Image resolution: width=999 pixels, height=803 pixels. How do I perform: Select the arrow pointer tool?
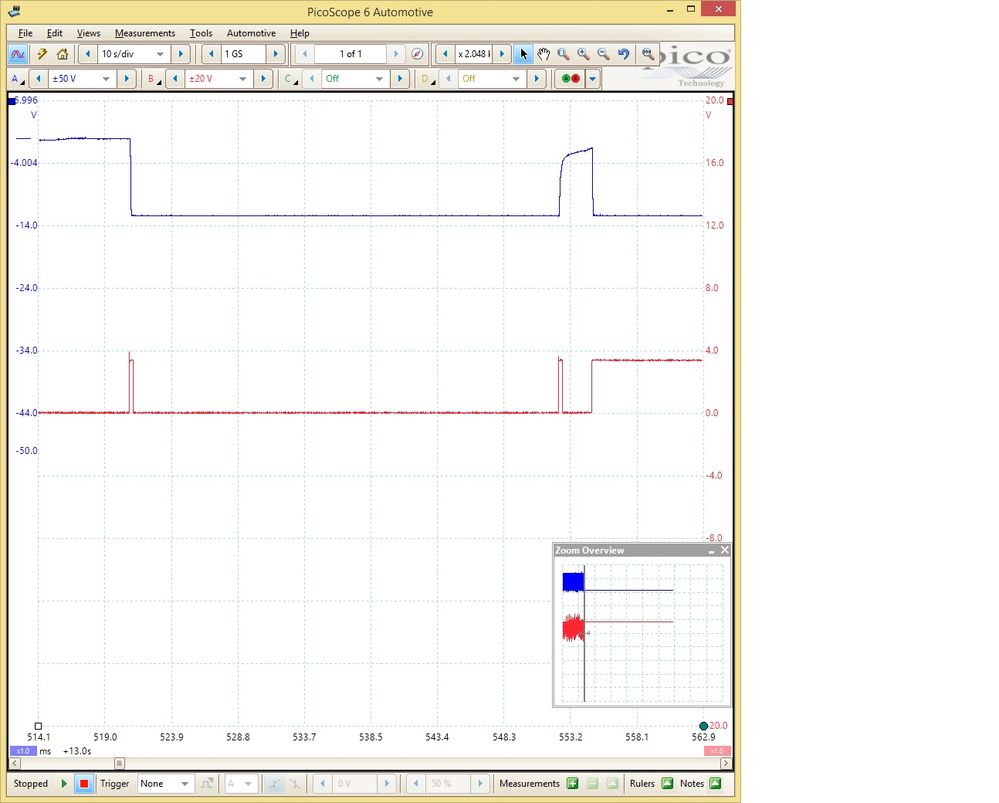pos(523,54)
